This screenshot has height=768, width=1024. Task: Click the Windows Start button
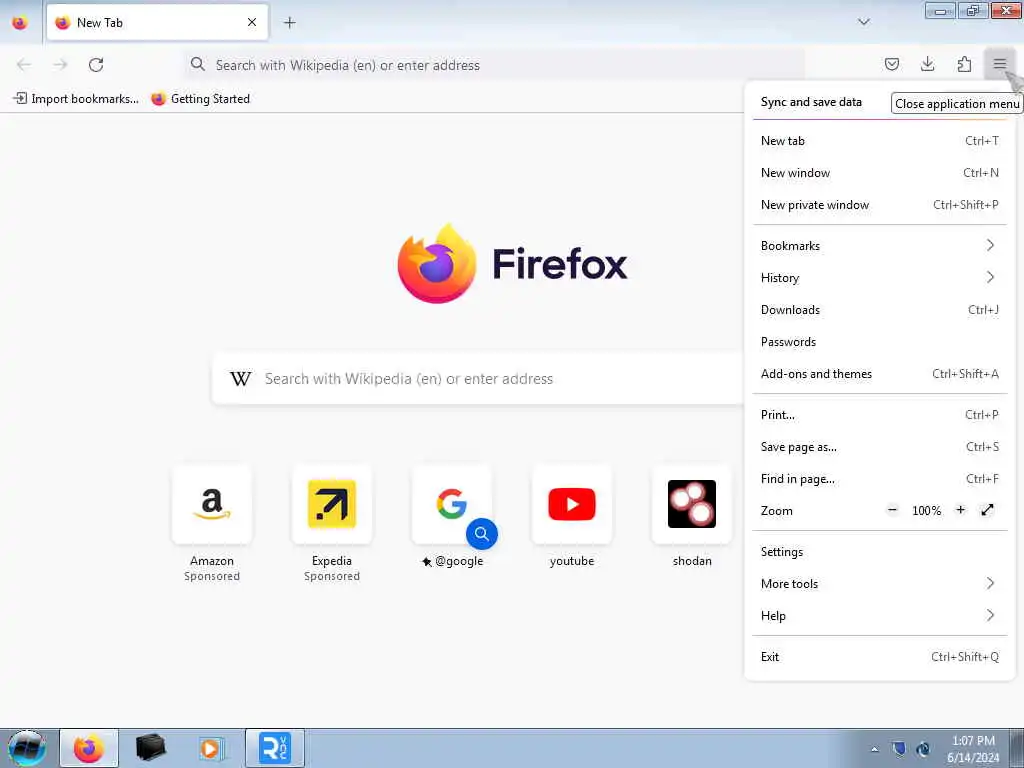coord(27,748)
